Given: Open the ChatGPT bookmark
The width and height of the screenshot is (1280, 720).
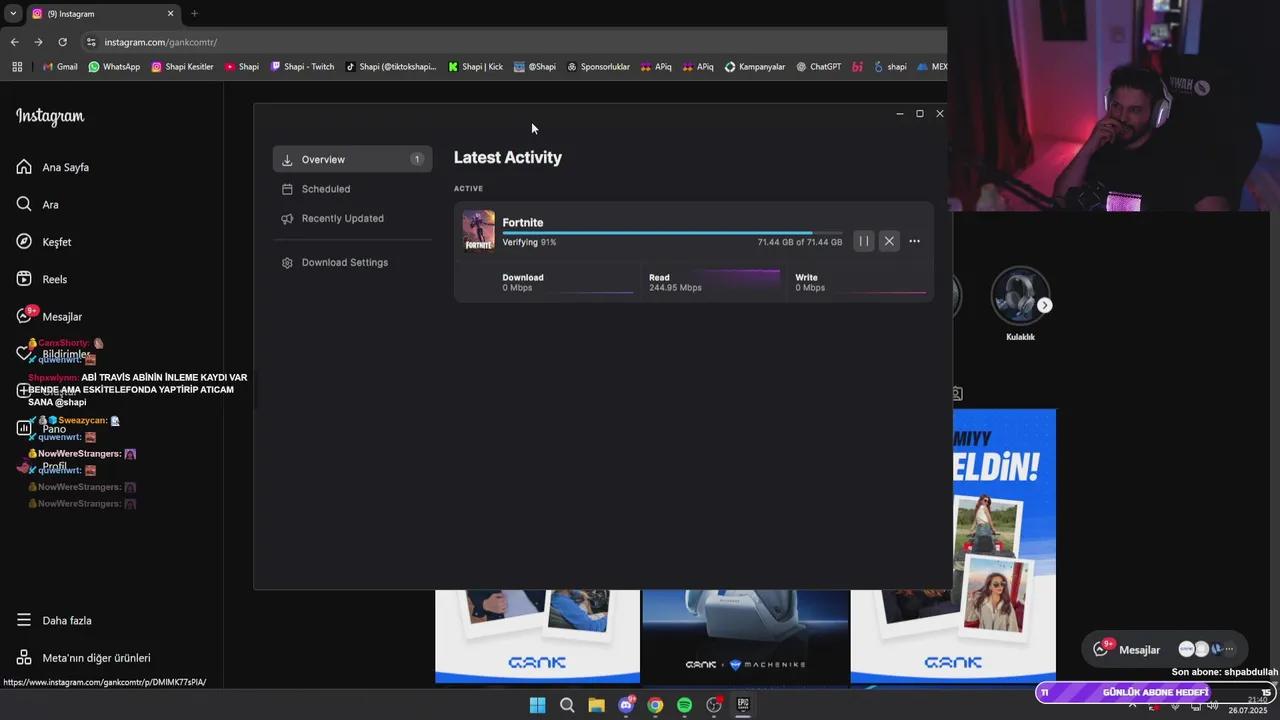Looking at the screenshot, I should coord(819,67).
